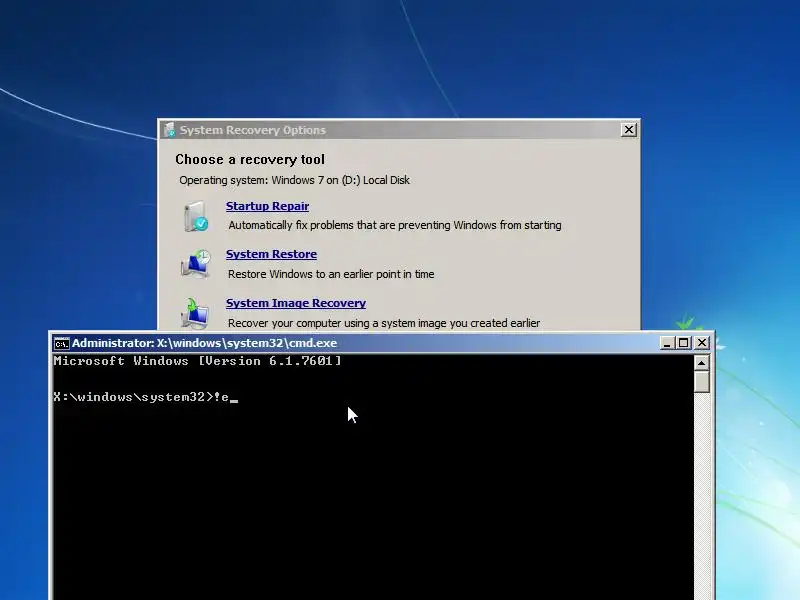The width and height of the screenshot is (800, 600).
Task: Click the System Image Recovery icon
Action: 195,314
